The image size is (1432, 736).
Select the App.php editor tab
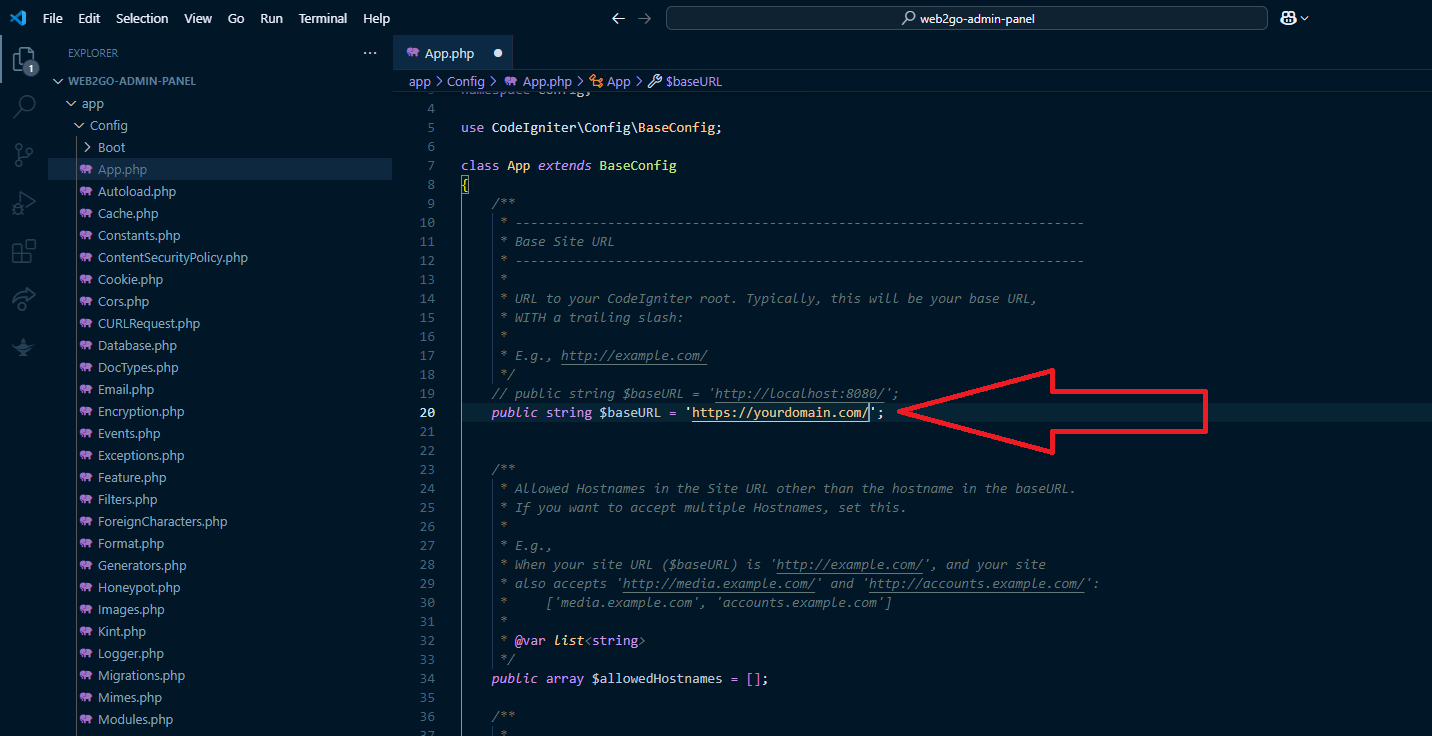(448, 53)
